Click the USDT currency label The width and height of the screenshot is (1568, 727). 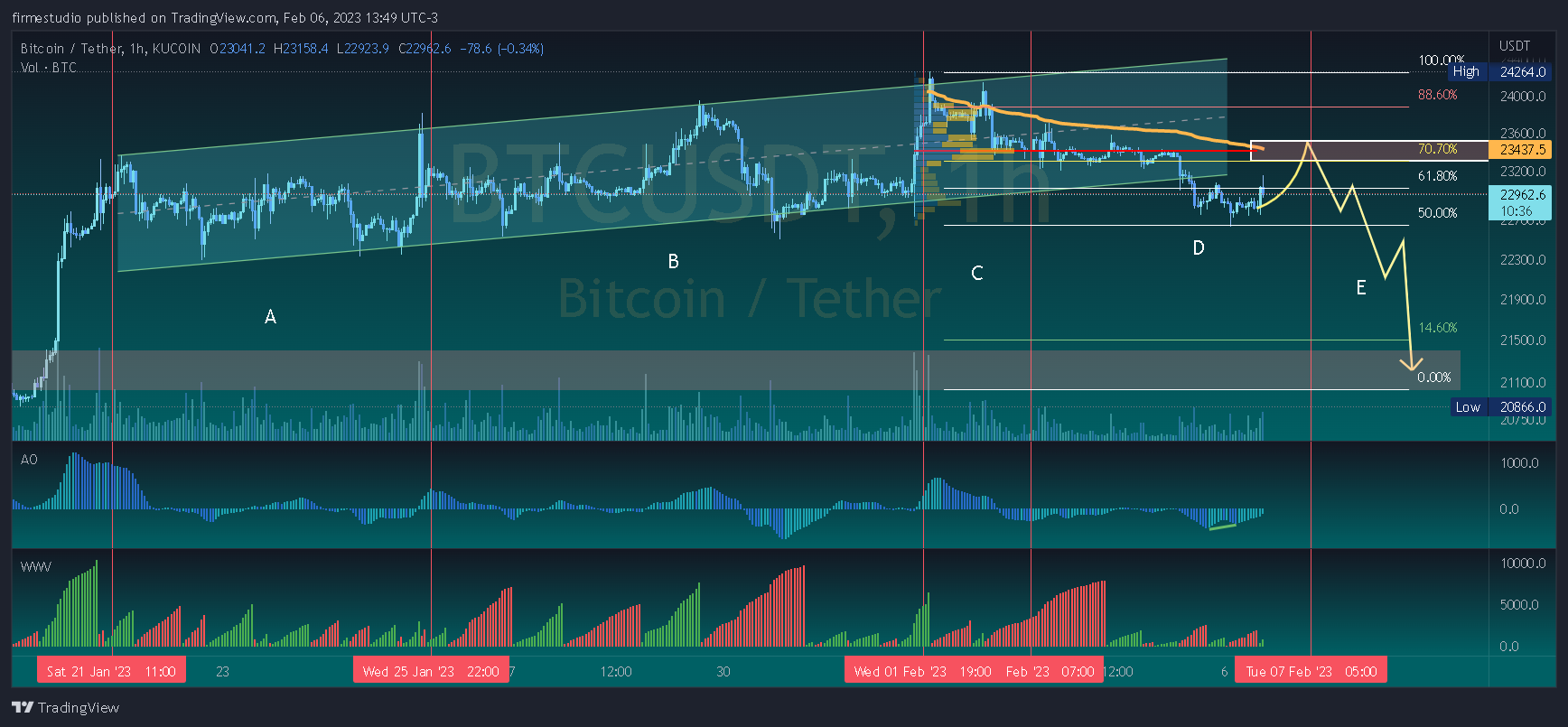click(1515, 46)
